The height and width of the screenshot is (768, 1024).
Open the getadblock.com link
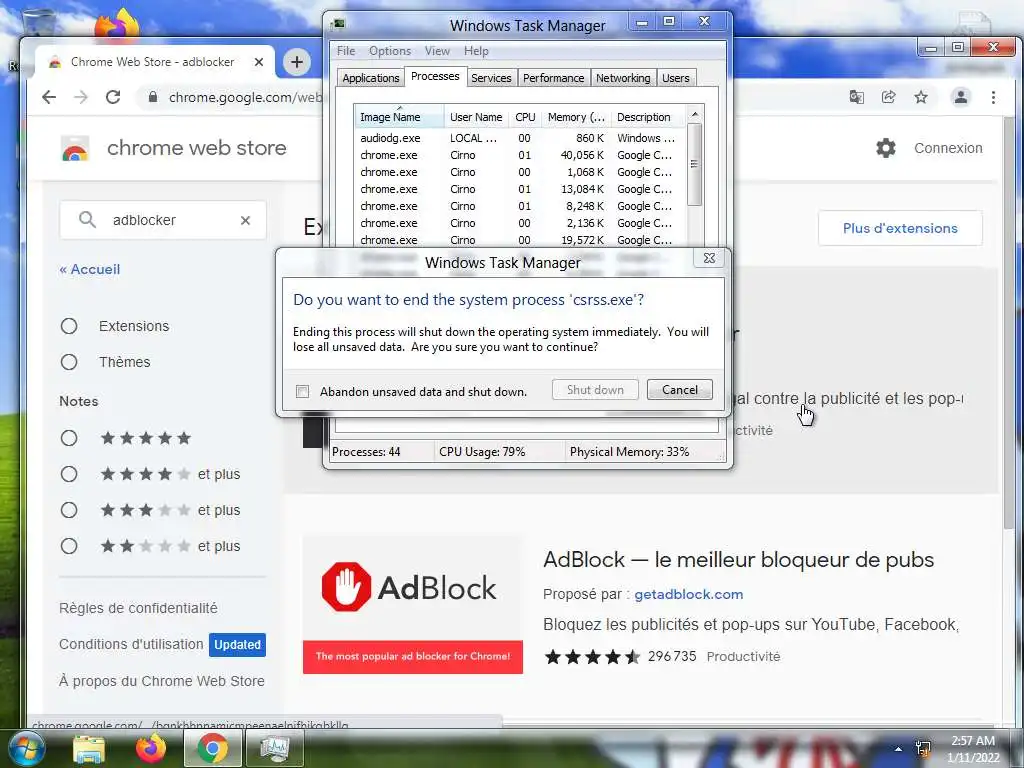tap(688, 594)
